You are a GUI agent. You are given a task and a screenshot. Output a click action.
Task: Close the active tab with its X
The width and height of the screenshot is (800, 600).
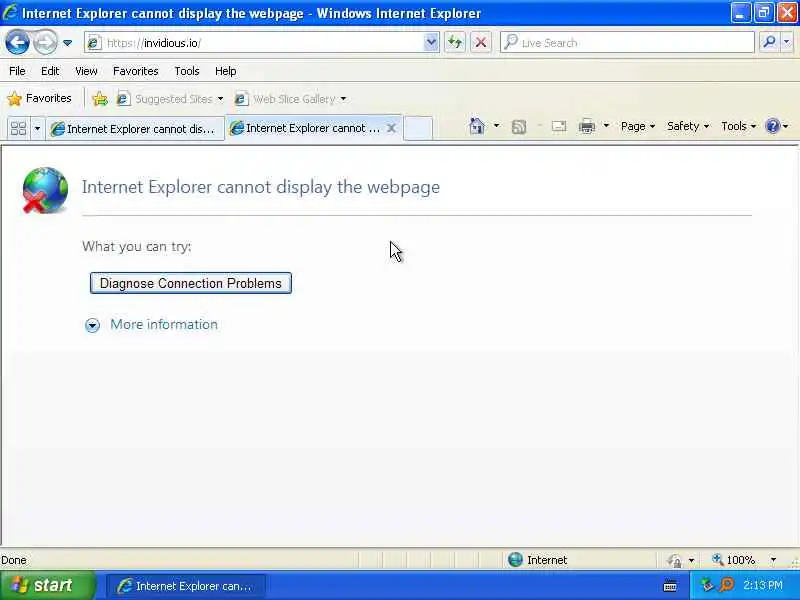coord(391,128)
